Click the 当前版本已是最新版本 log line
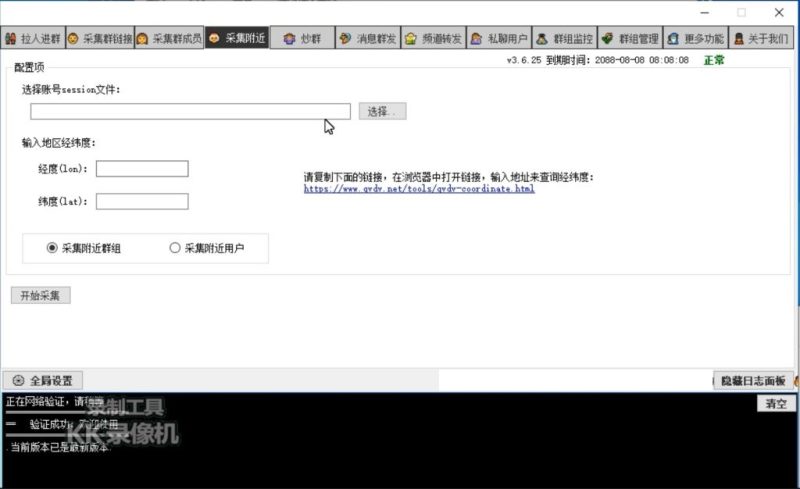800x489 pixels. (59, 448)
